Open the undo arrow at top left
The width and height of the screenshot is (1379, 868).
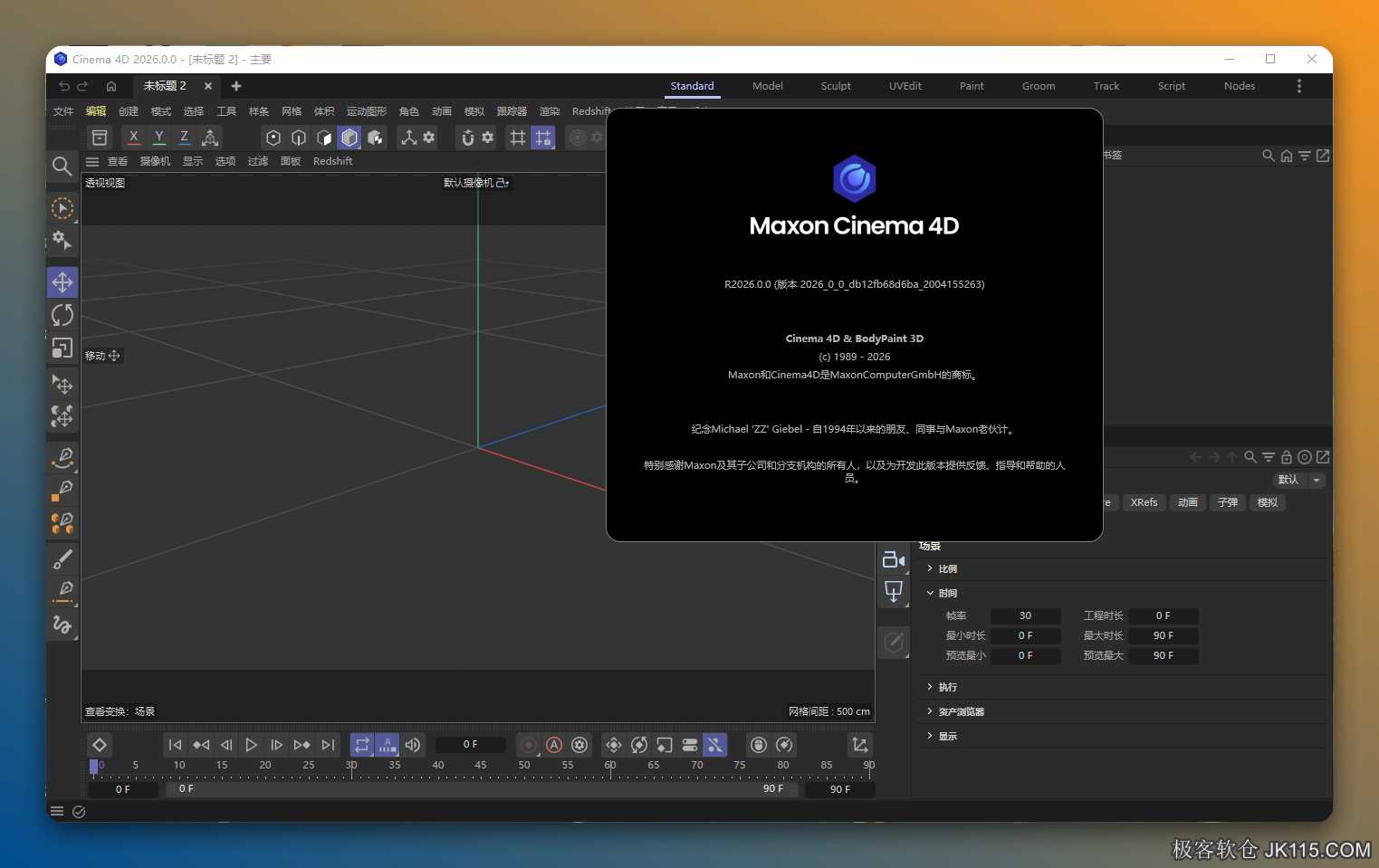pos(64,86)
